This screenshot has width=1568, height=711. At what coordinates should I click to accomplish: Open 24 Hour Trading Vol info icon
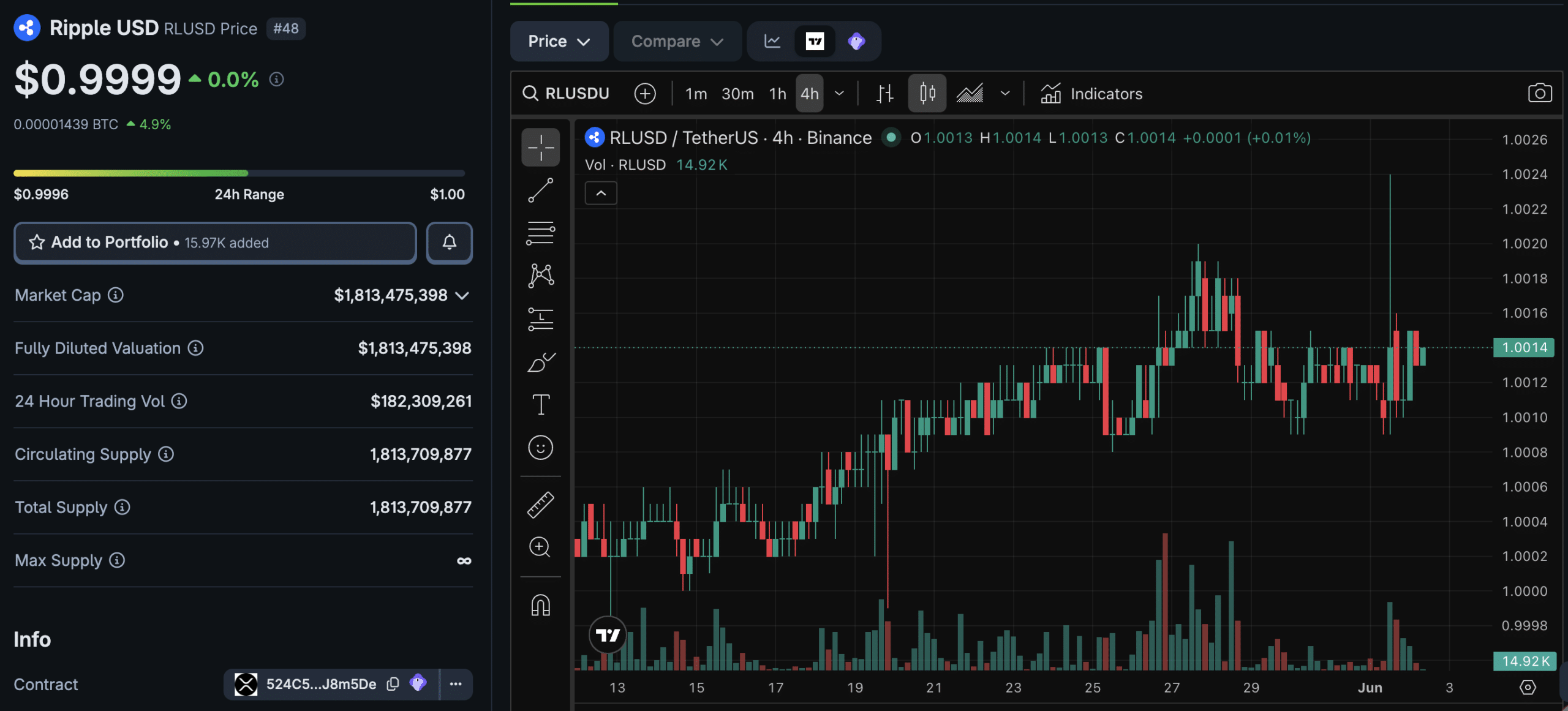(x=179, y=401)
